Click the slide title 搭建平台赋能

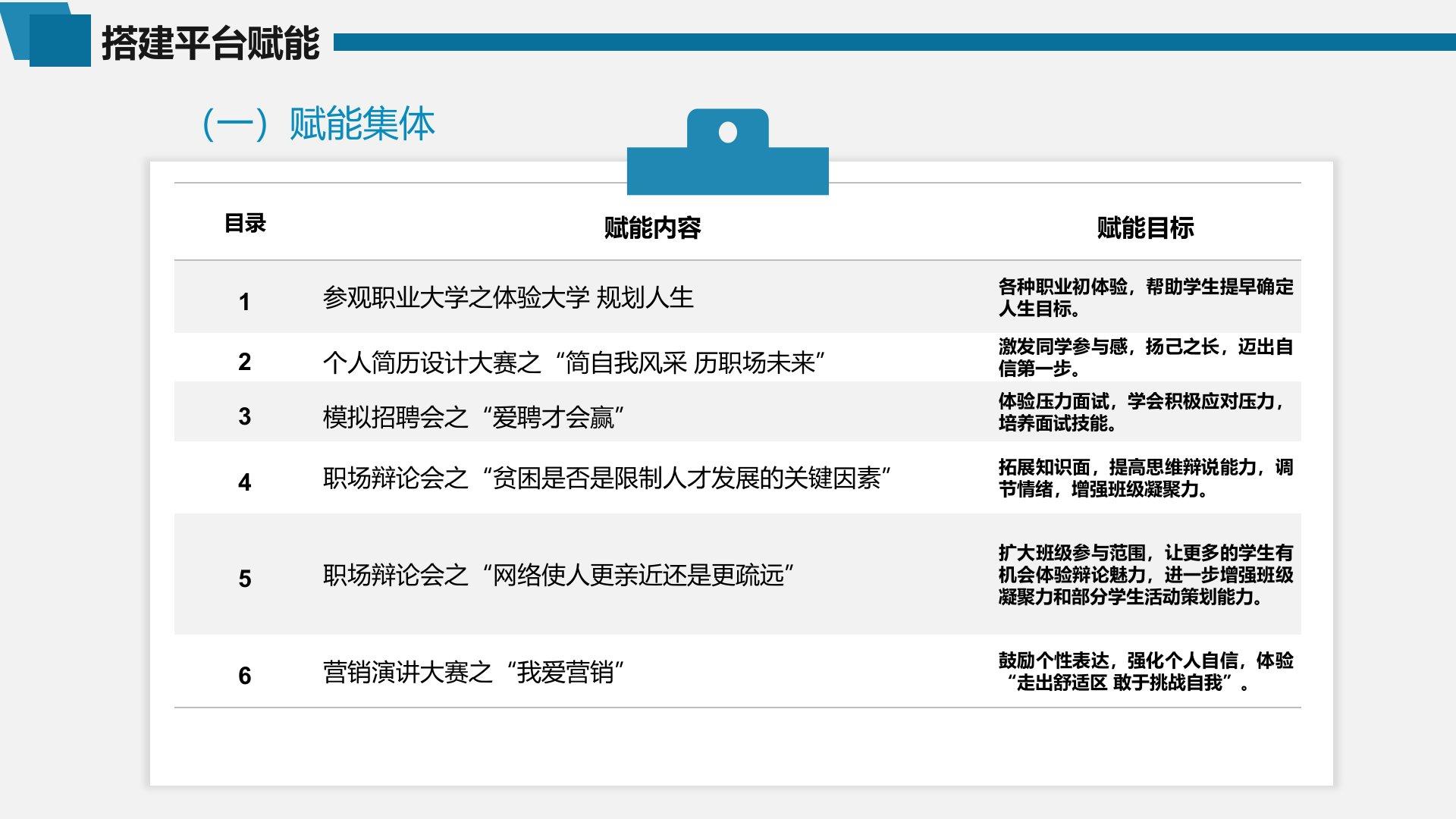[x=210, y=43]
